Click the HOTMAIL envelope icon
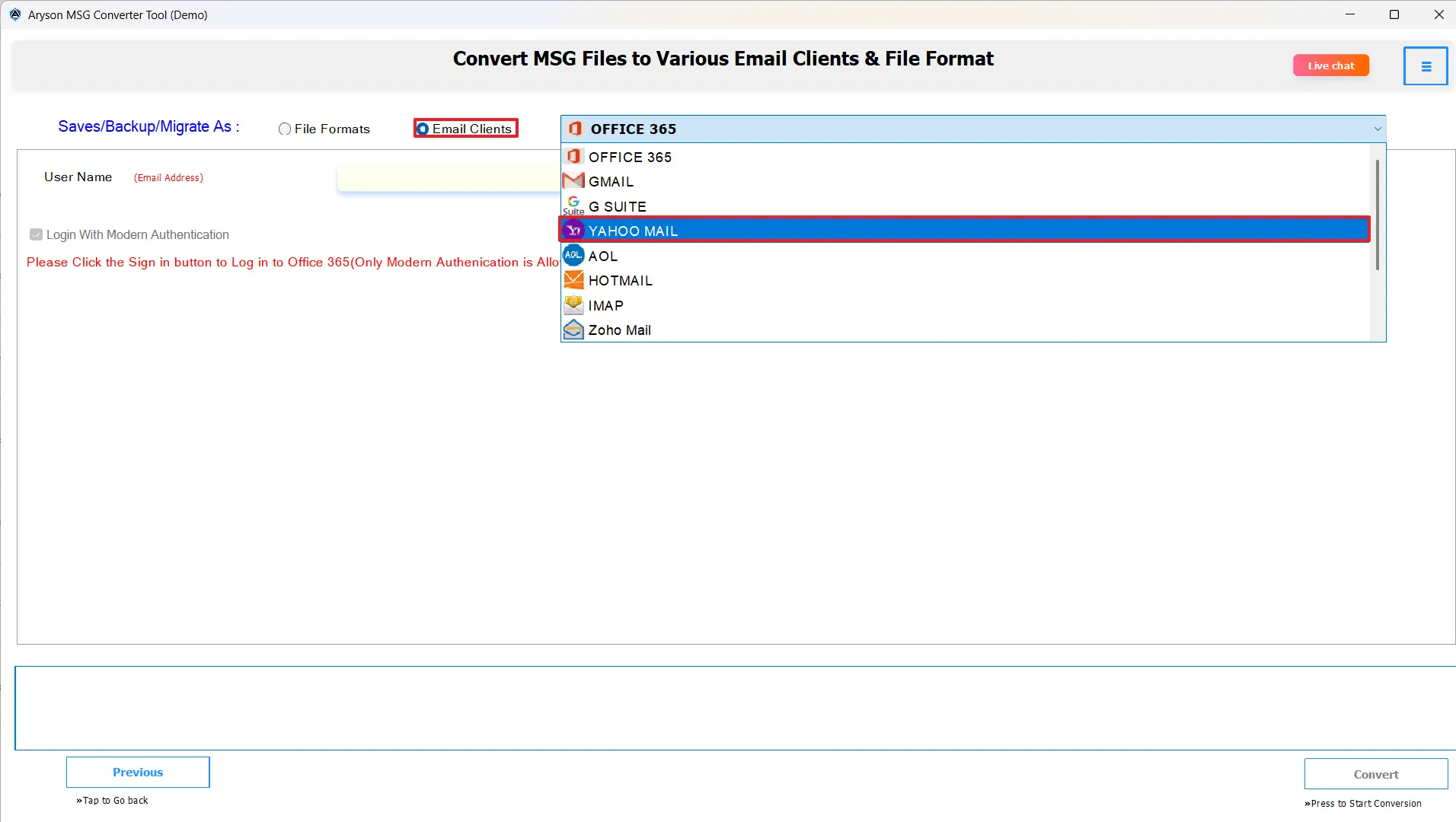The height and width of the screenshot is (822, 1456). click(x=574, y=280)
